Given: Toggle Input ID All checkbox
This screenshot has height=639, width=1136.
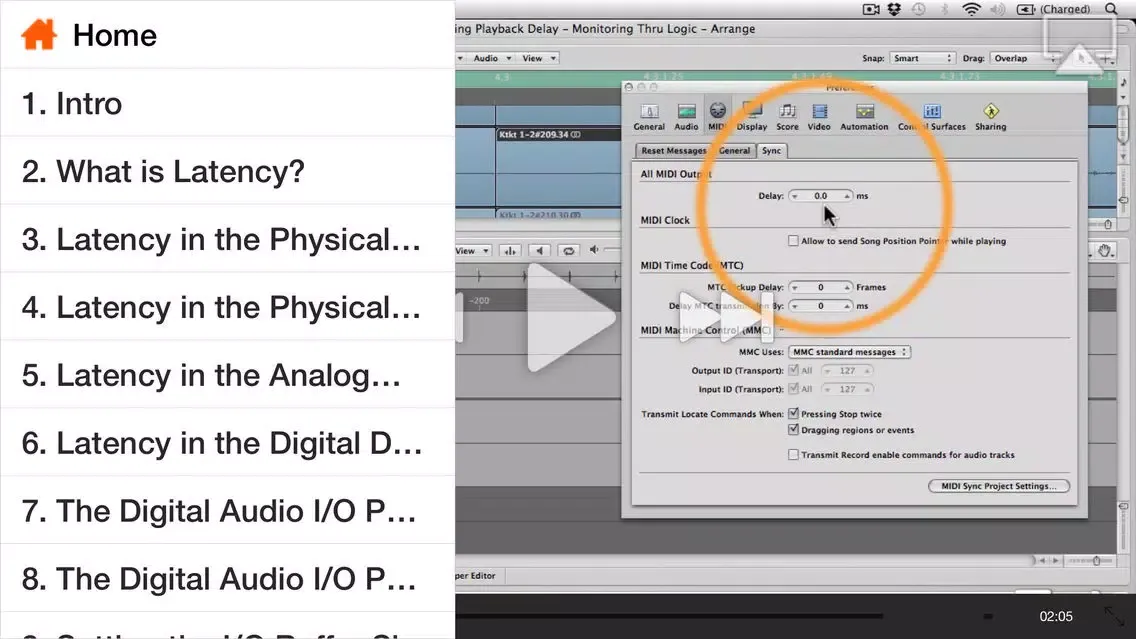Looking at the screenshot, I should click(x=793, y=389).
